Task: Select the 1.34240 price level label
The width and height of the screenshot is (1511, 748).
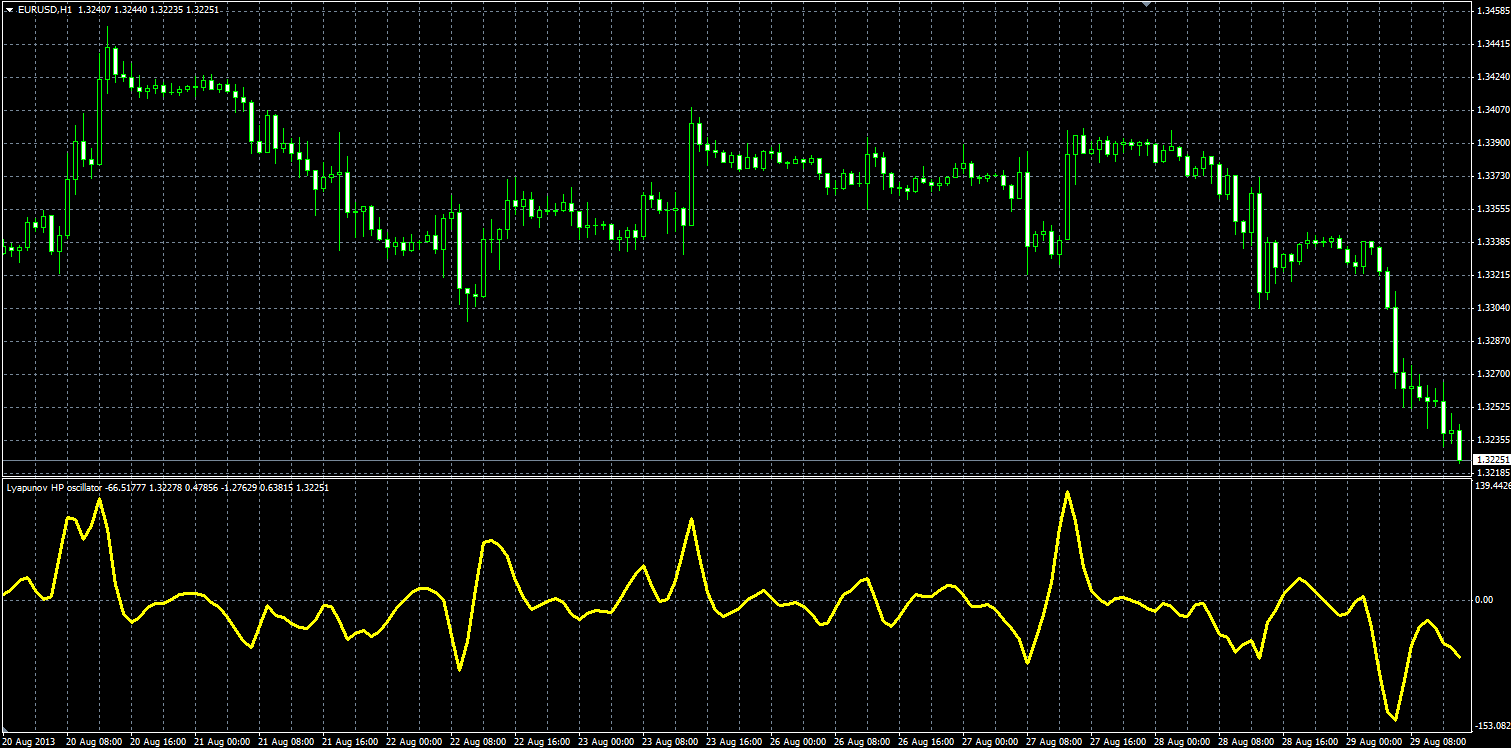Action: click(x=1492, y=77)
